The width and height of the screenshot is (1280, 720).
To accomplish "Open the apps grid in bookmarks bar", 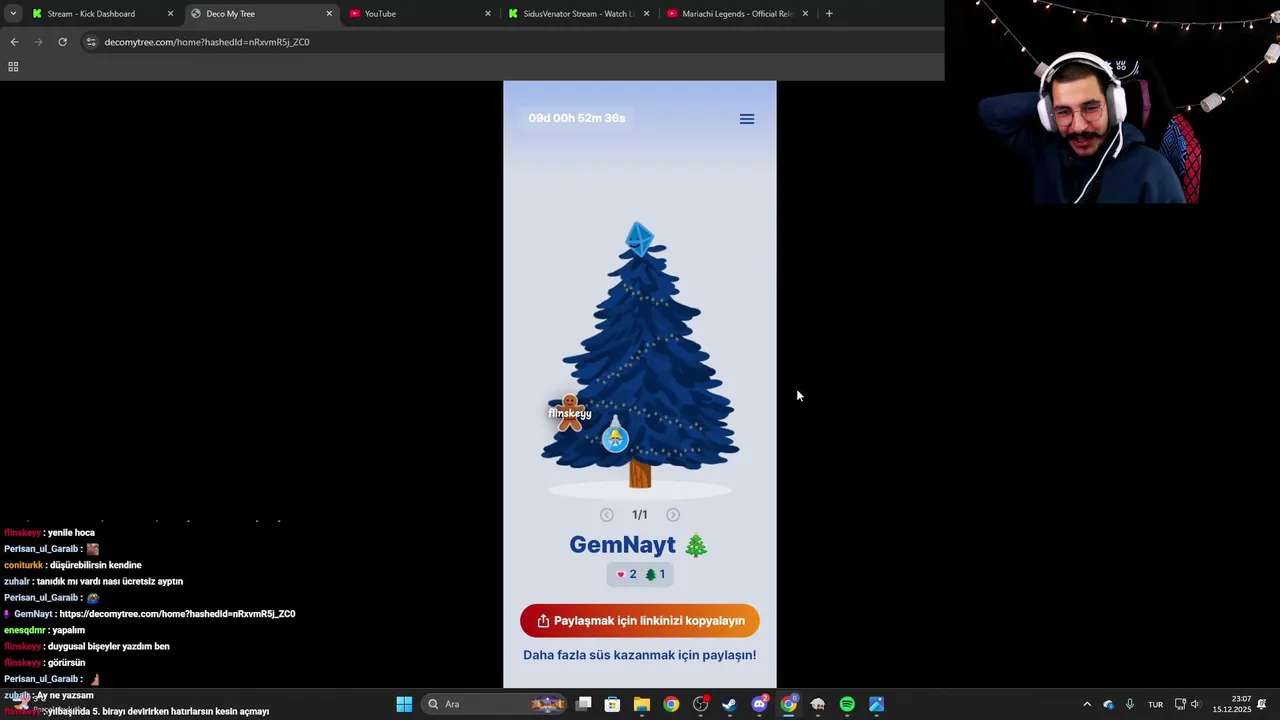I will 13,67.
